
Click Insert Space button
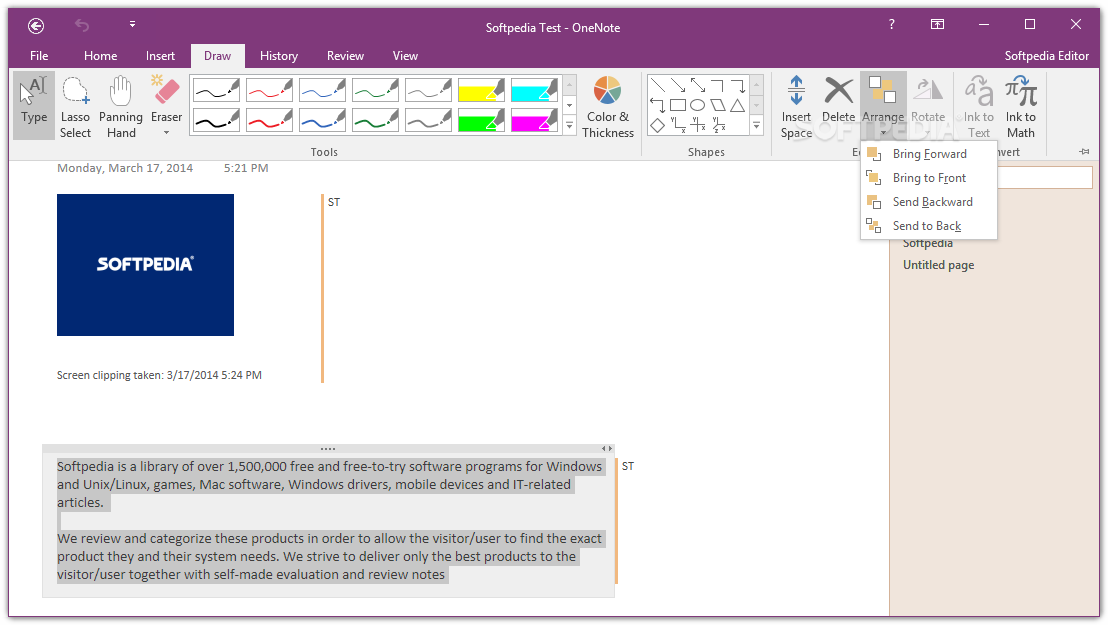pos(796,106)
